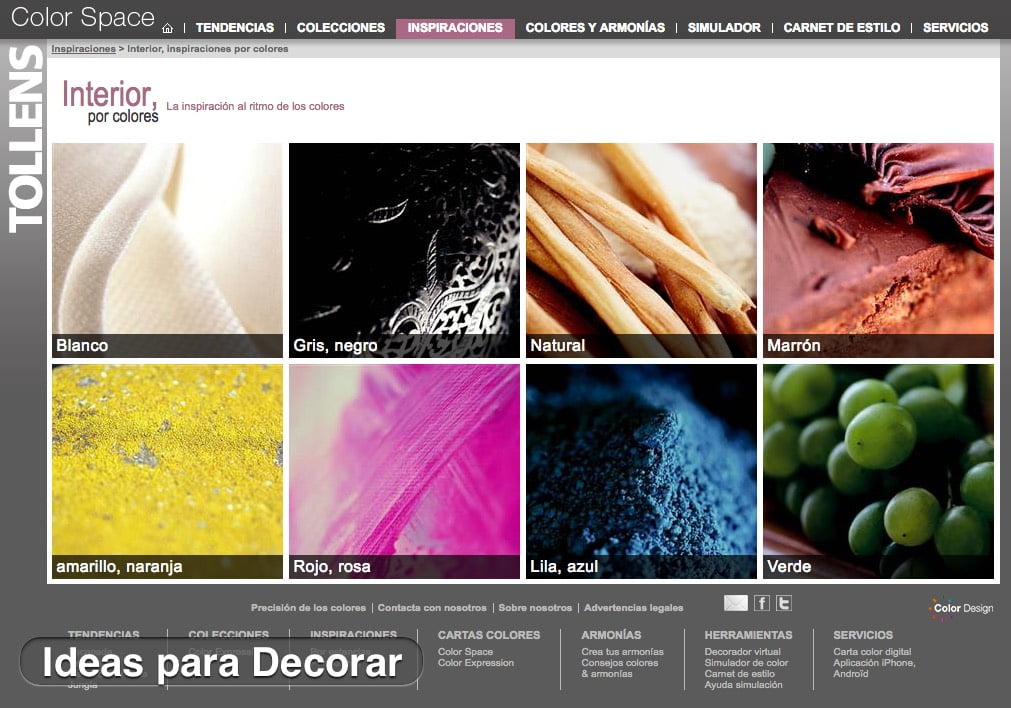Open the amarillo, naranja inspiration tile

(x=168, y=471)
